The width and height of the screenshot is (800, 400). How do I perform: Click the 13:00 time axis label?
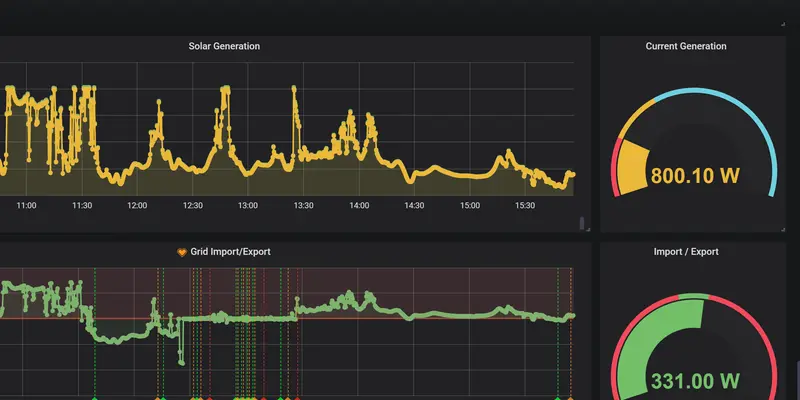(x=248, y=205)
